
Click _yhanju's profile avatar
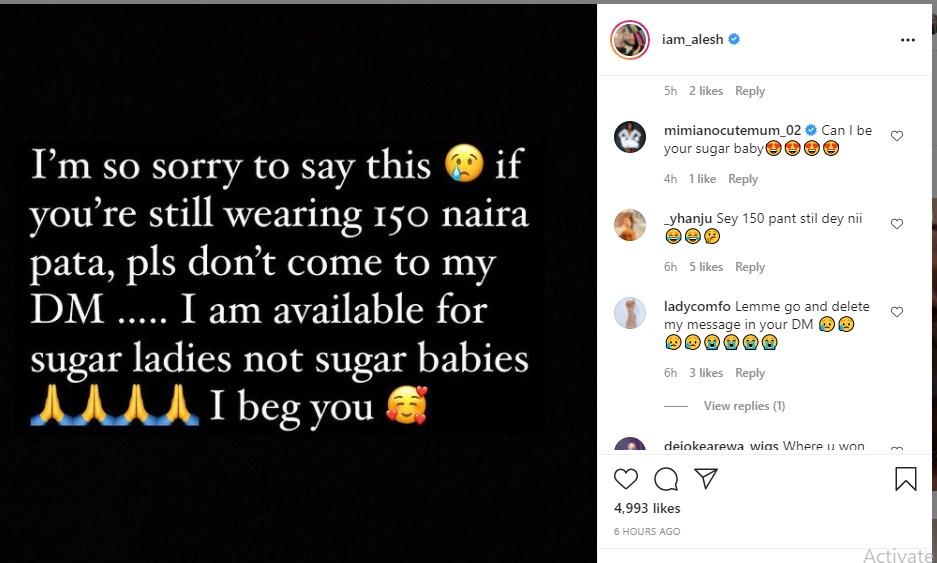pyautogui.click(x=630, y=225)
